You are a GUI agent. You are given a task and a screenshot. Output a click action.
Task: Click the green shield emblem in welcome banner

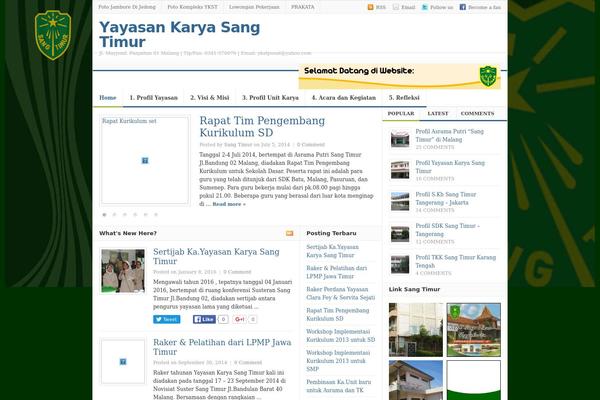pos(488,76)
